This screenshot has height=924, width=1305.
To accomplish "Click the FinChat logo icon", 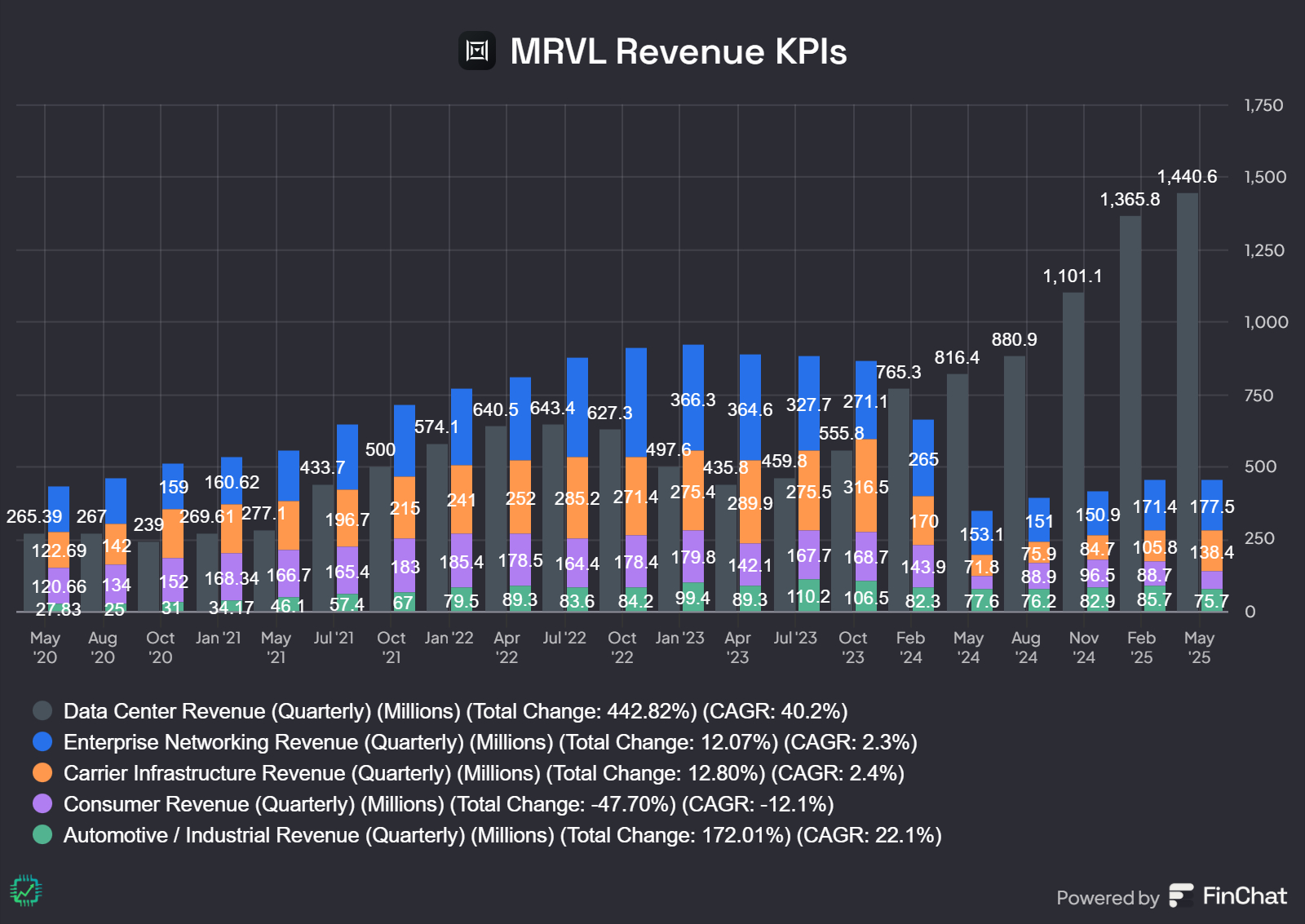I will (x=1181, y=895).
